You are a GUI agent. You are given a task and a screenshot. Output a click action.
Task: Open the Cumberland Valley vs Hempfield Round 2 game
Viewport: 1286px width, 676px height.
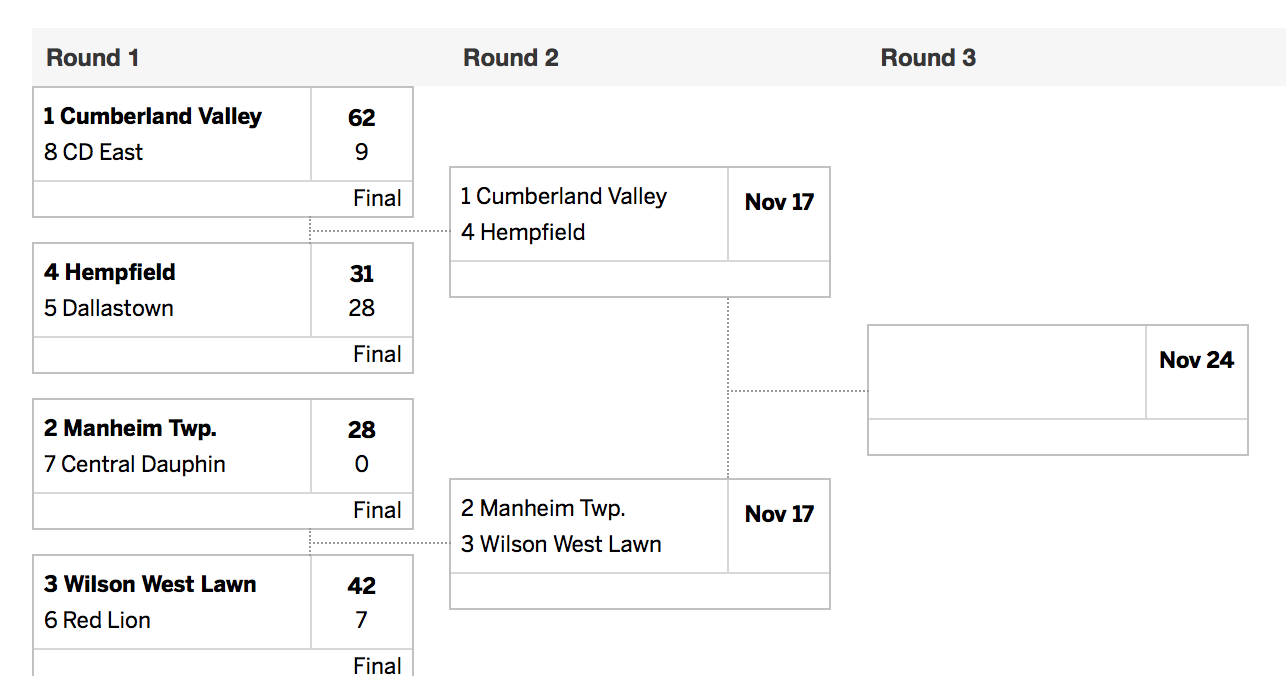(640, 232)
